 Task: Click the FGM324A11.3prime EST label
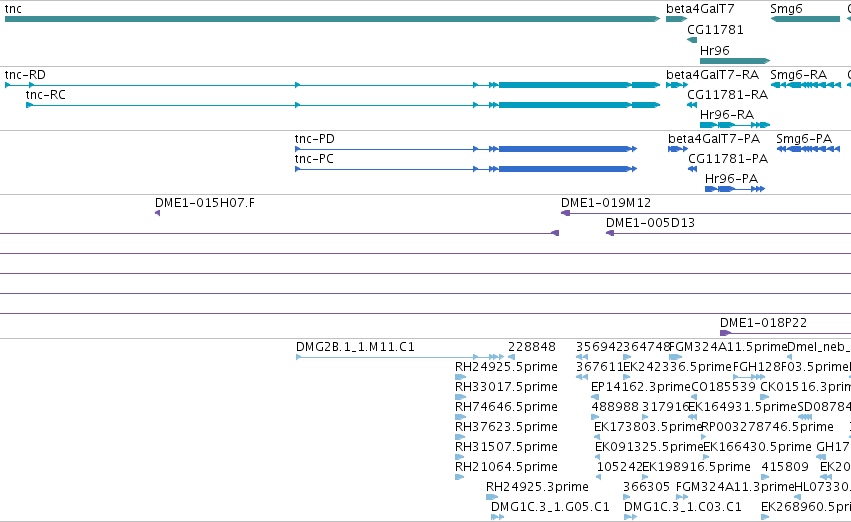pyautogui.click(x=735, y=487)
